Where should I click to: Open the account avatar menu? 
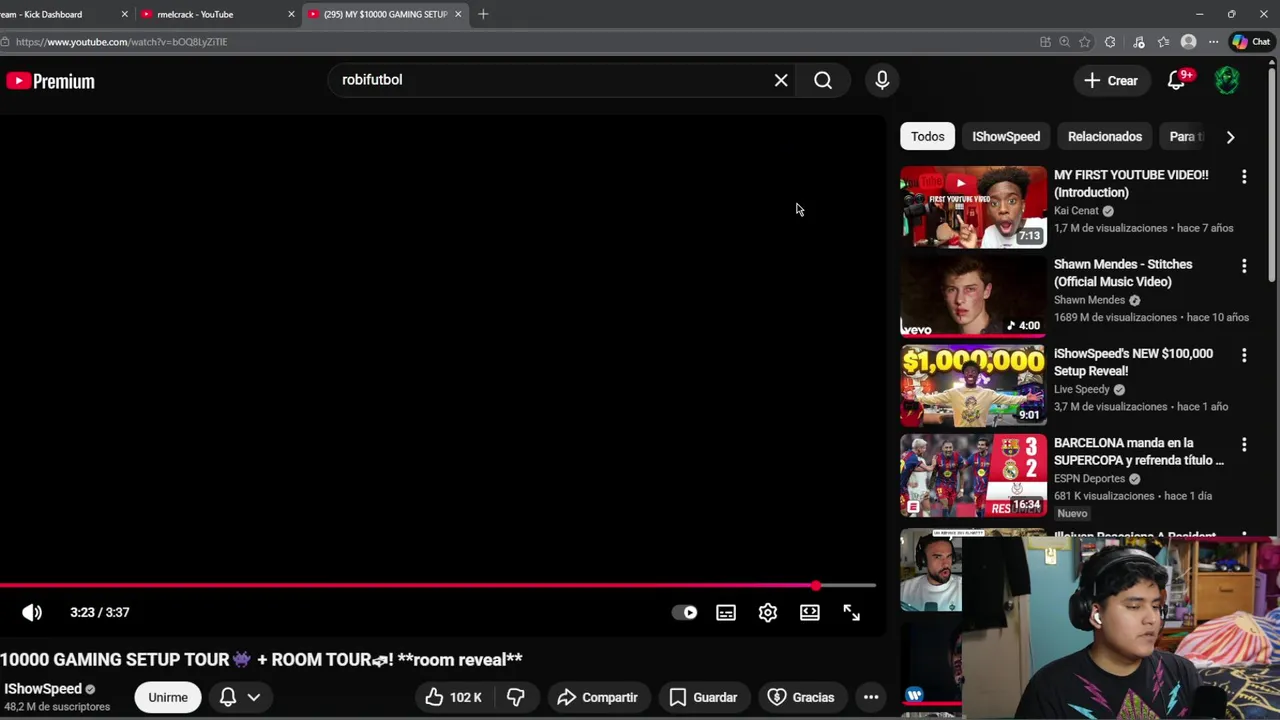coord(1227,80)
